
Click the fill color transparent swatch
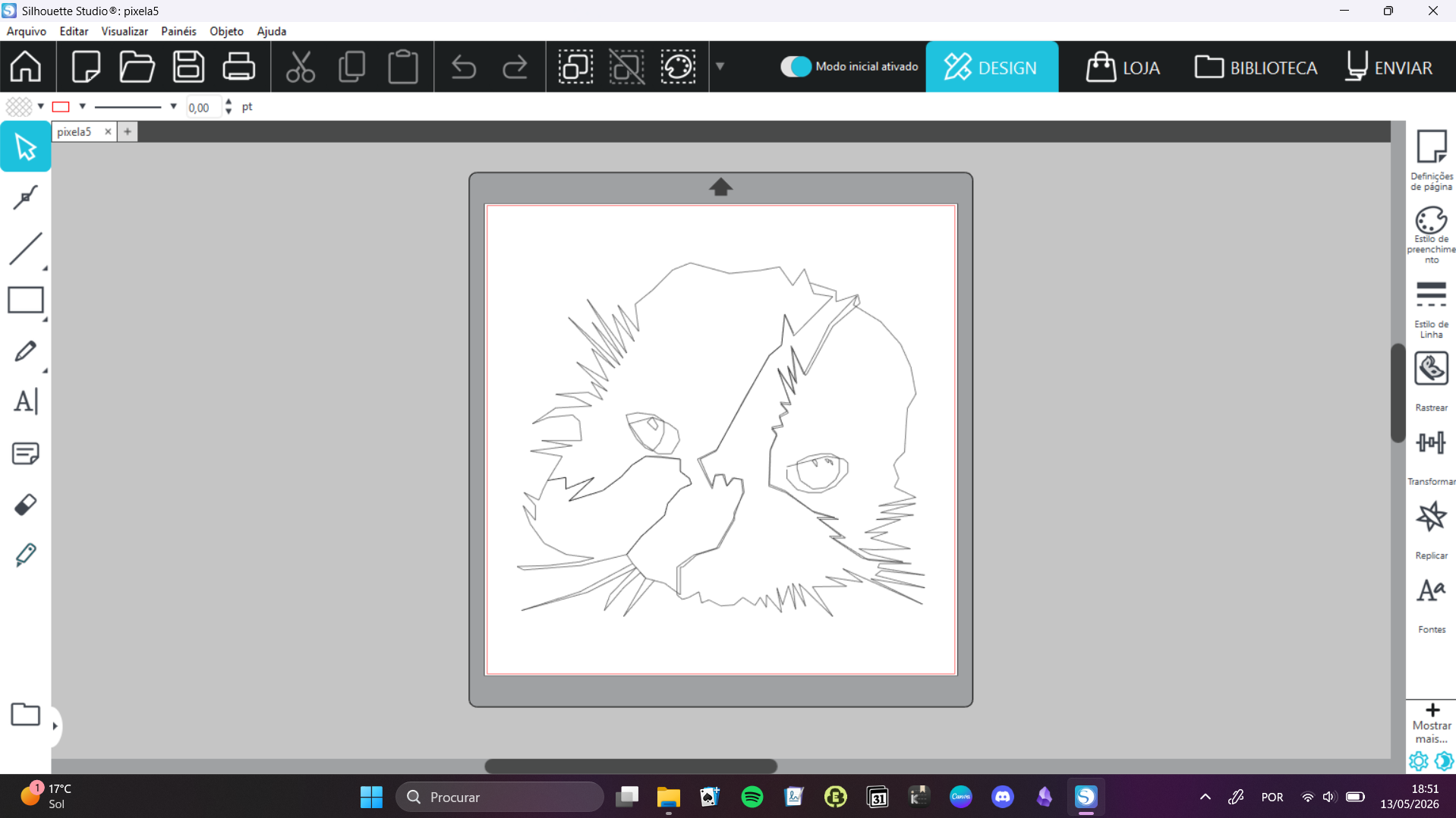pos(19,106)
